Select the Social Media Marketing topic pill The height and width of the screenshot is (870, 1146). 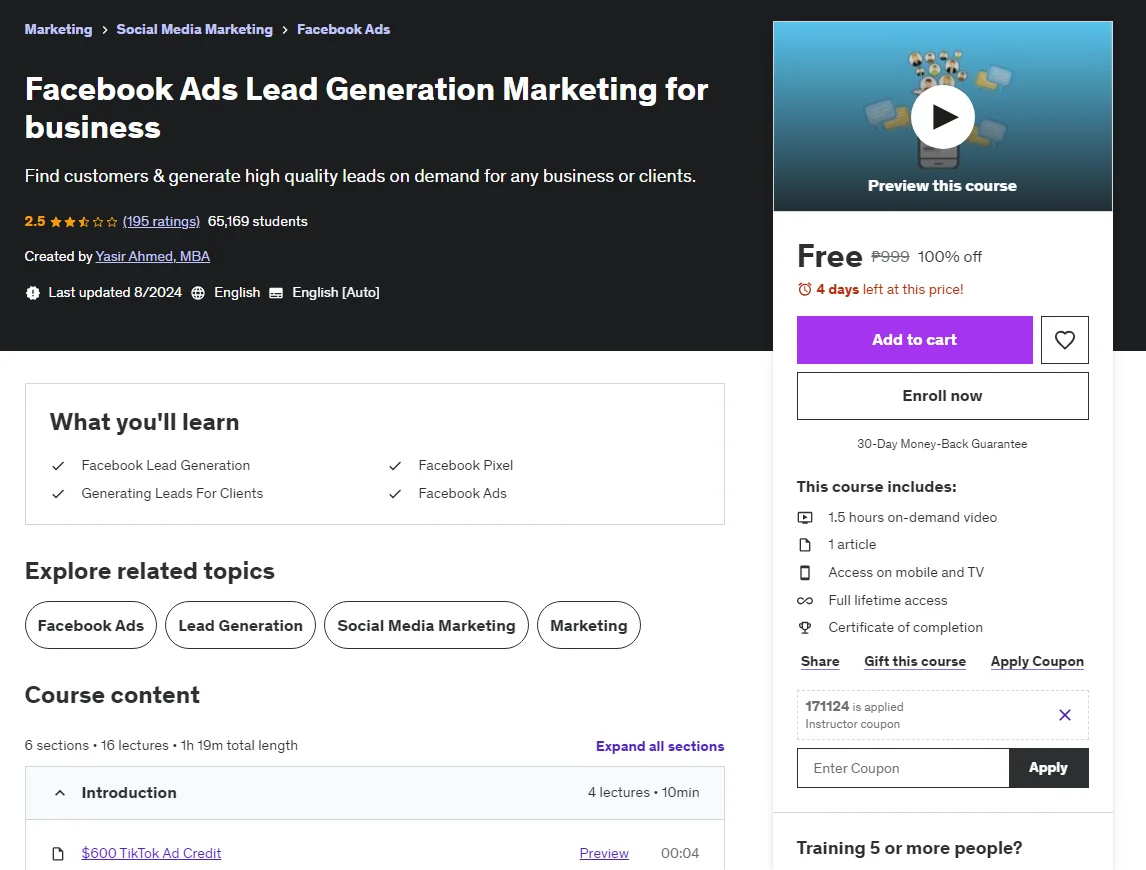pos(426,626)
